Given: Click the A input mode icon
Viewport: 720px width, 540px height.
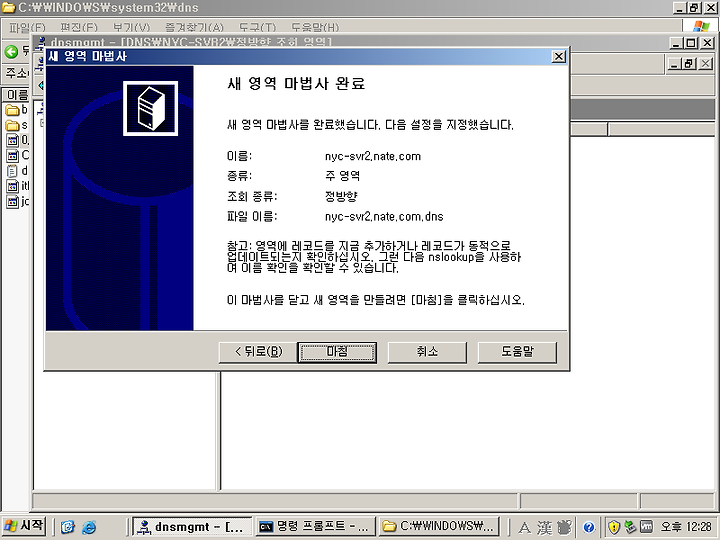Looking at the screenshot, I should [x=524, y=528].
